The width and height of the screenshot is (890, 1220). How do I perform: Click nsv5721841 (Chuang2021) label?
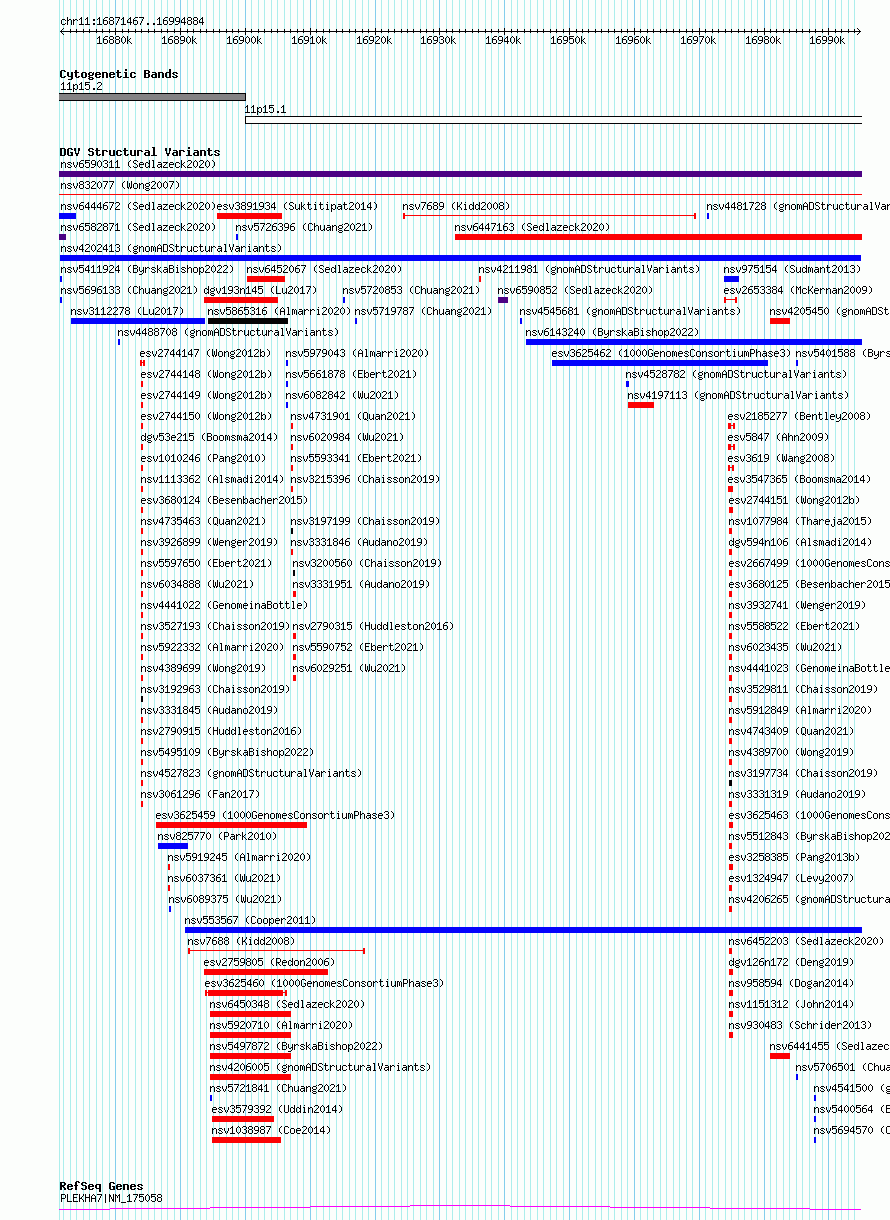click(278, 1088)
